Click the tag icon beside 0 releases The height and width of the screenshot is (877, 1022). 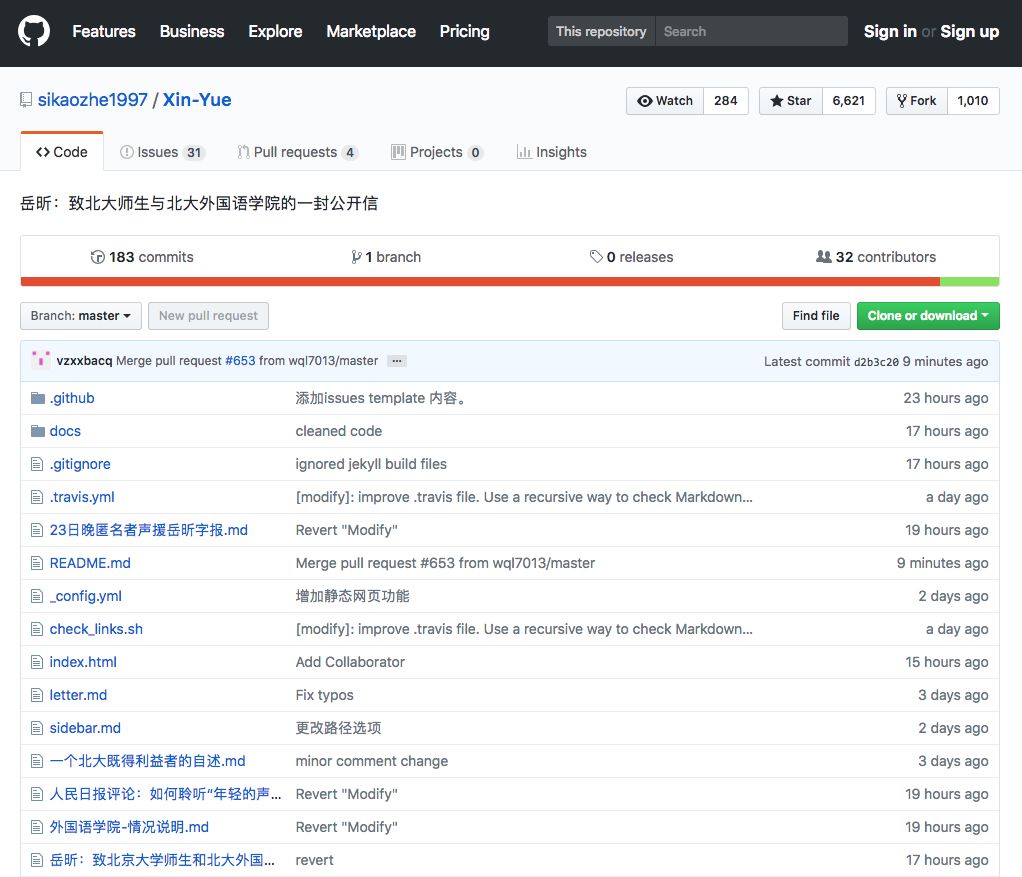coord(596,257)
